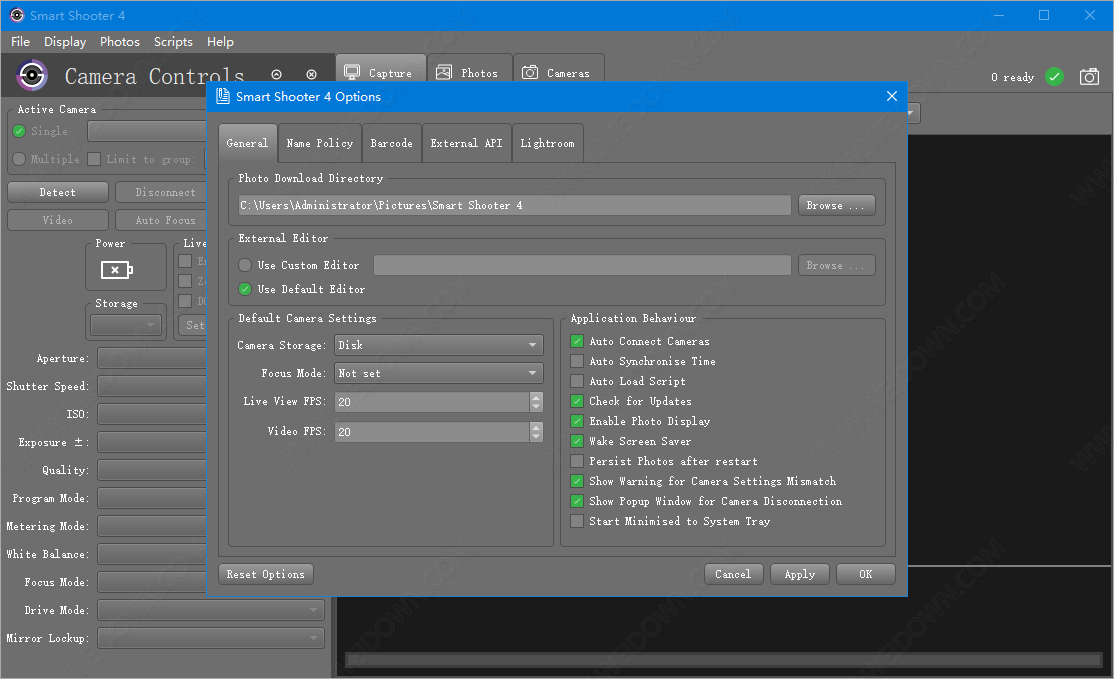Click the Disconnect button
The image size is (1114, 679).
coord(161,192)
